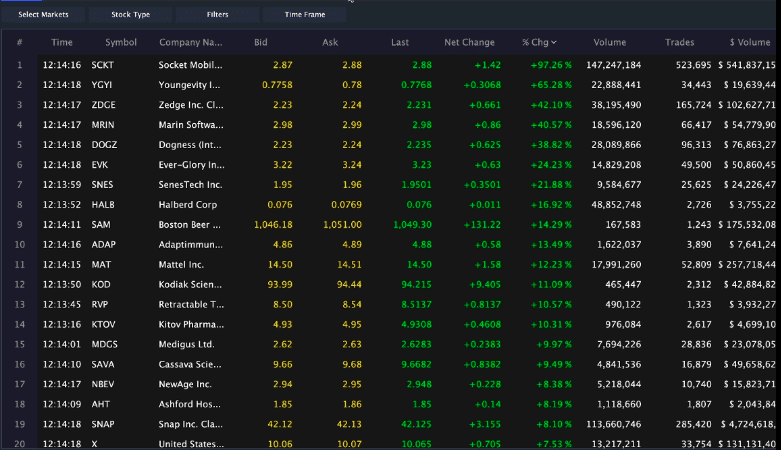Select the SCKT symbol
The width and height of the screenshot is (781, 450).
pyautogui.click(x=103, y=65)
